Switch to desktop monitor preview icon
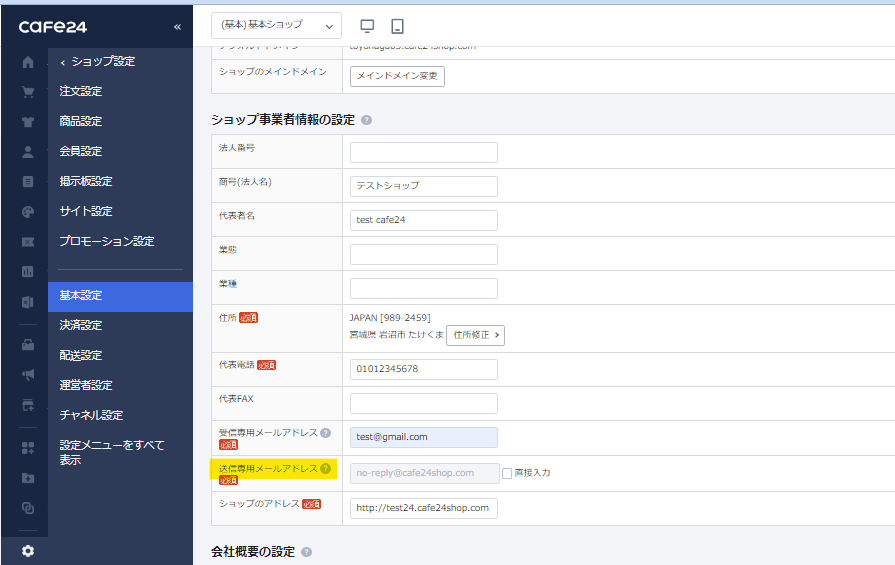 point(367,26)
